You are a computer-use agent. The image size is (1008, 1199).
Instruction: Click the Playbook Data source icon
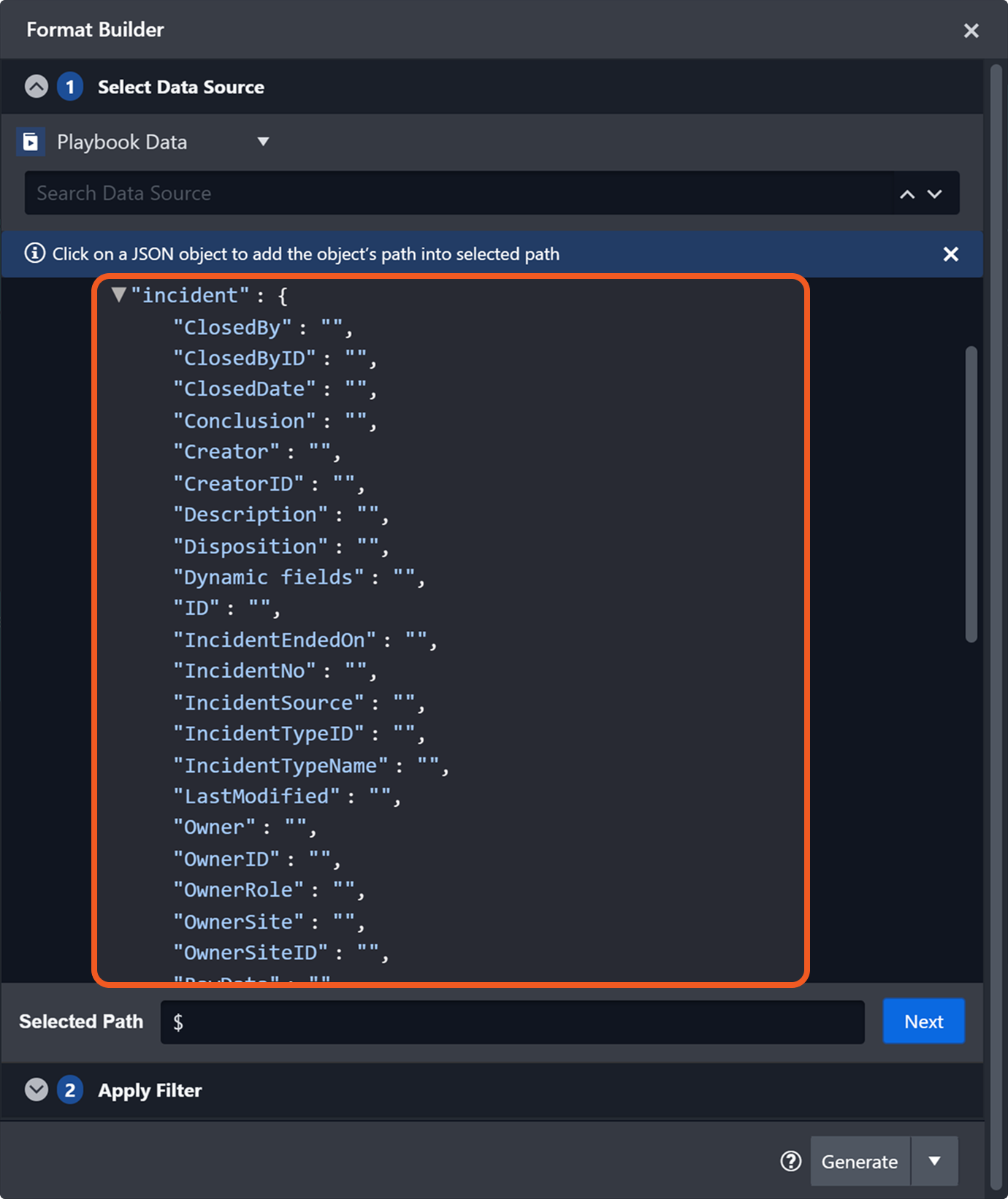click(31, 142)
